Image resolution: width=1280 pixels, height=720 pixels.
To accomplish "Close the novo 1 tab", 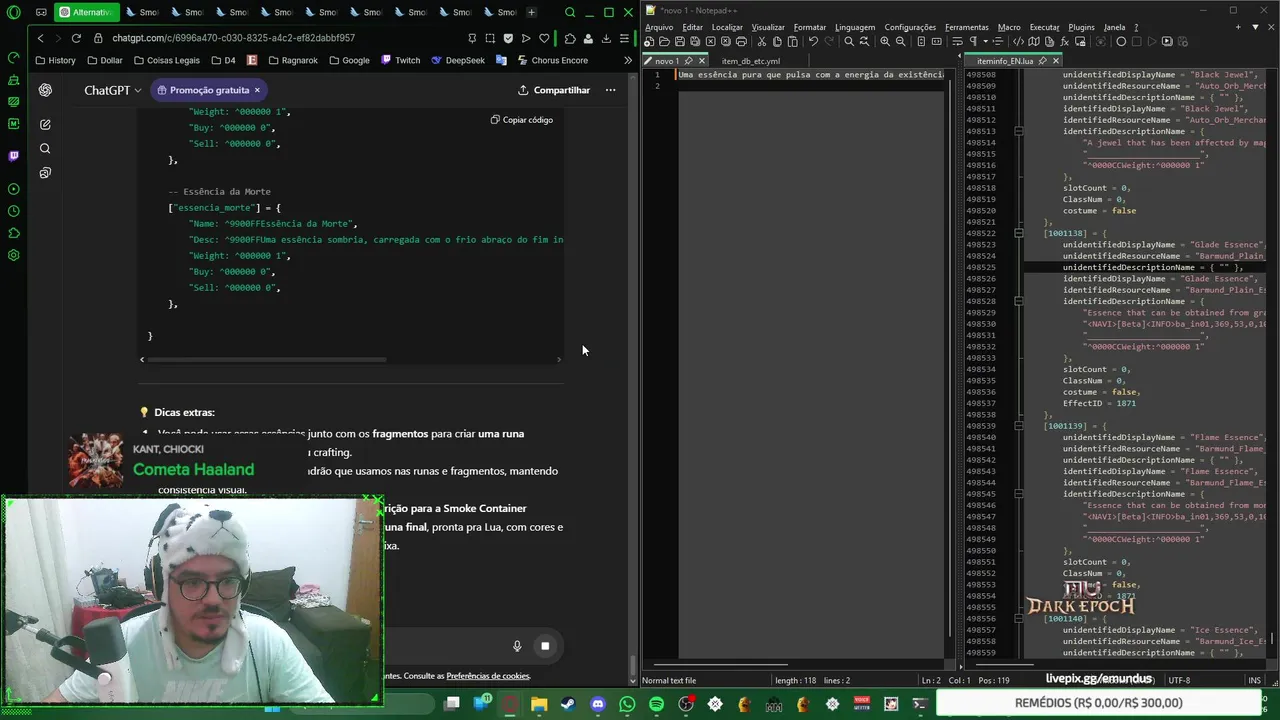I will click(702, 61).
